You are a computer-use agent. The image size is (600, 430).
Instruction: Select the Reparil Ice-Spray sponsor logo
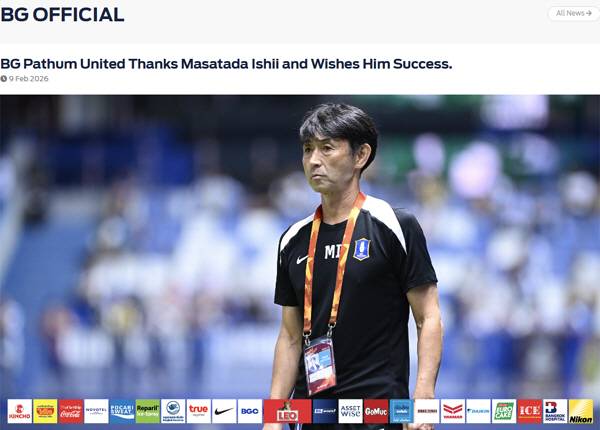pos(148,411)
